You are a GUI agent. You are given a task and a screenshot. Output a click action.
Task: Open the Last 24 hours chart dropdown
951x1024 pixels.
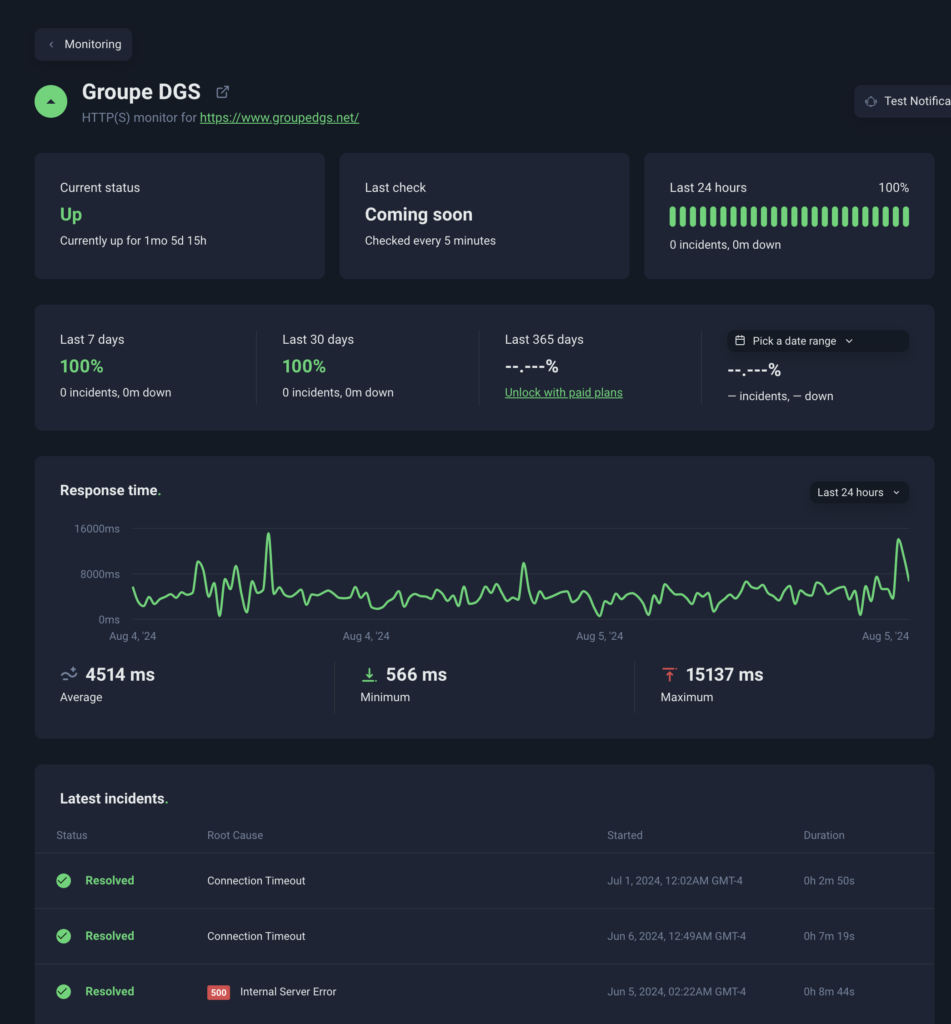tap(858, 492)
